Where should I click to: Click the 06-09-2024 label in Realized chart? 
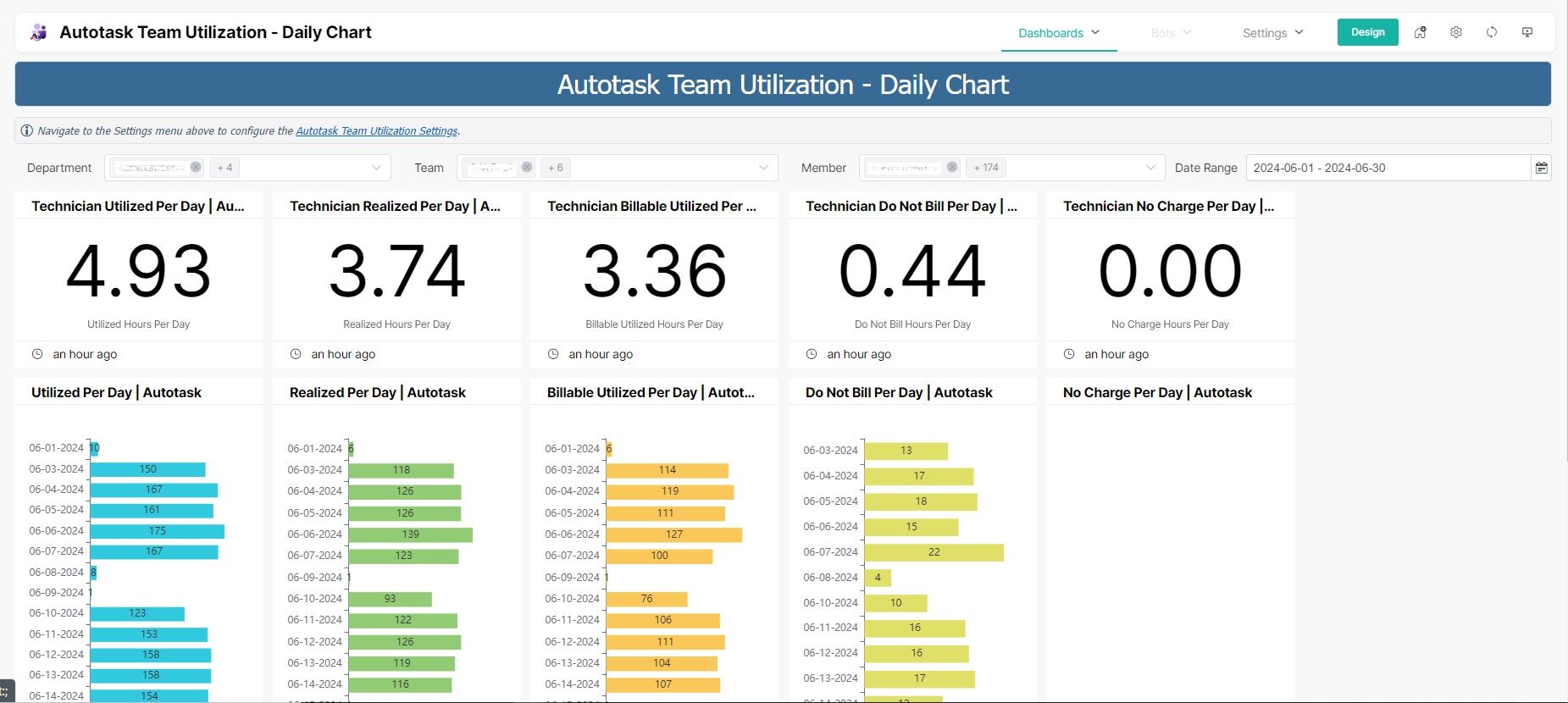pos(314,578)
